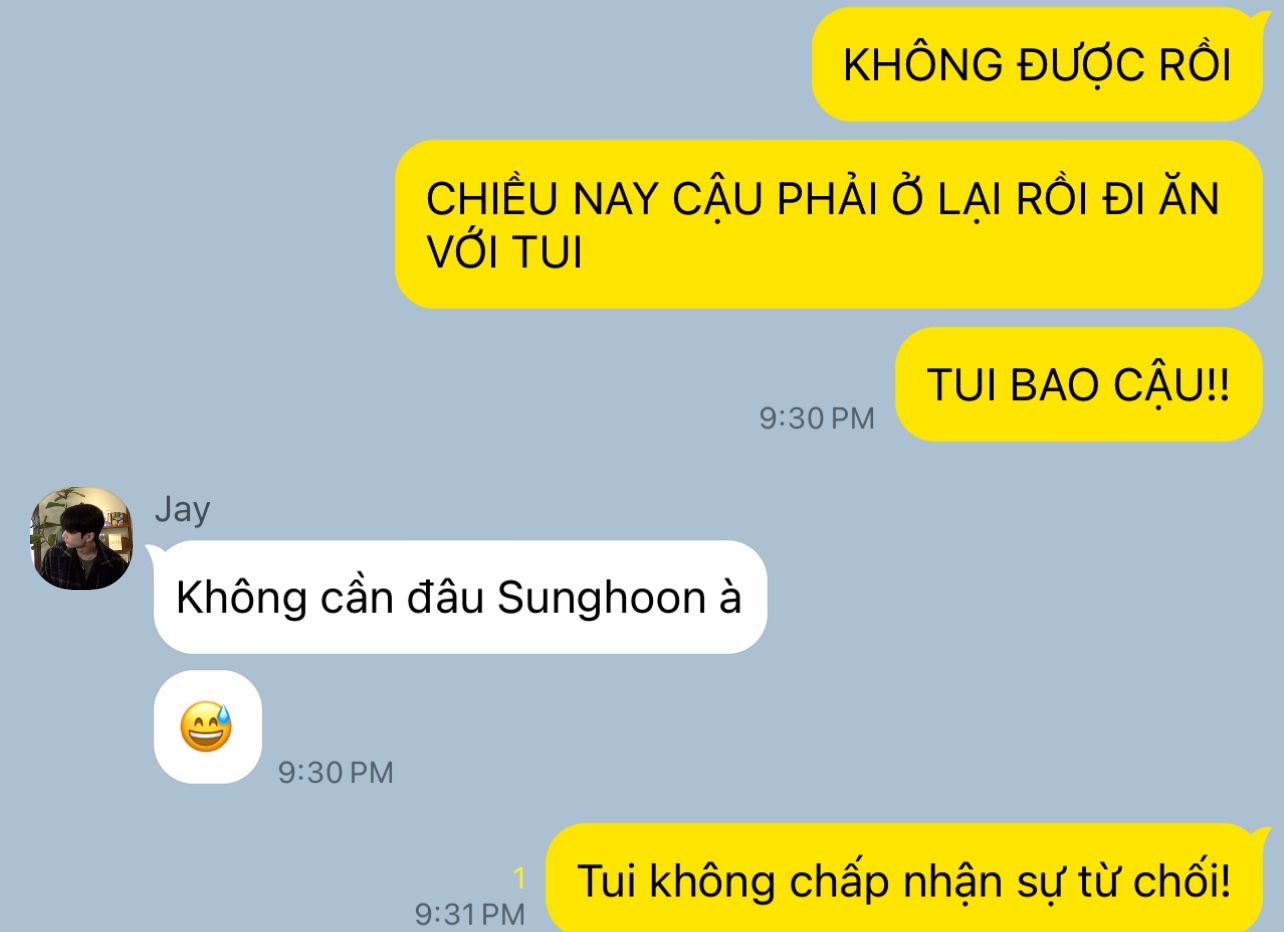Open Jay's profile picture

point(81,538)
